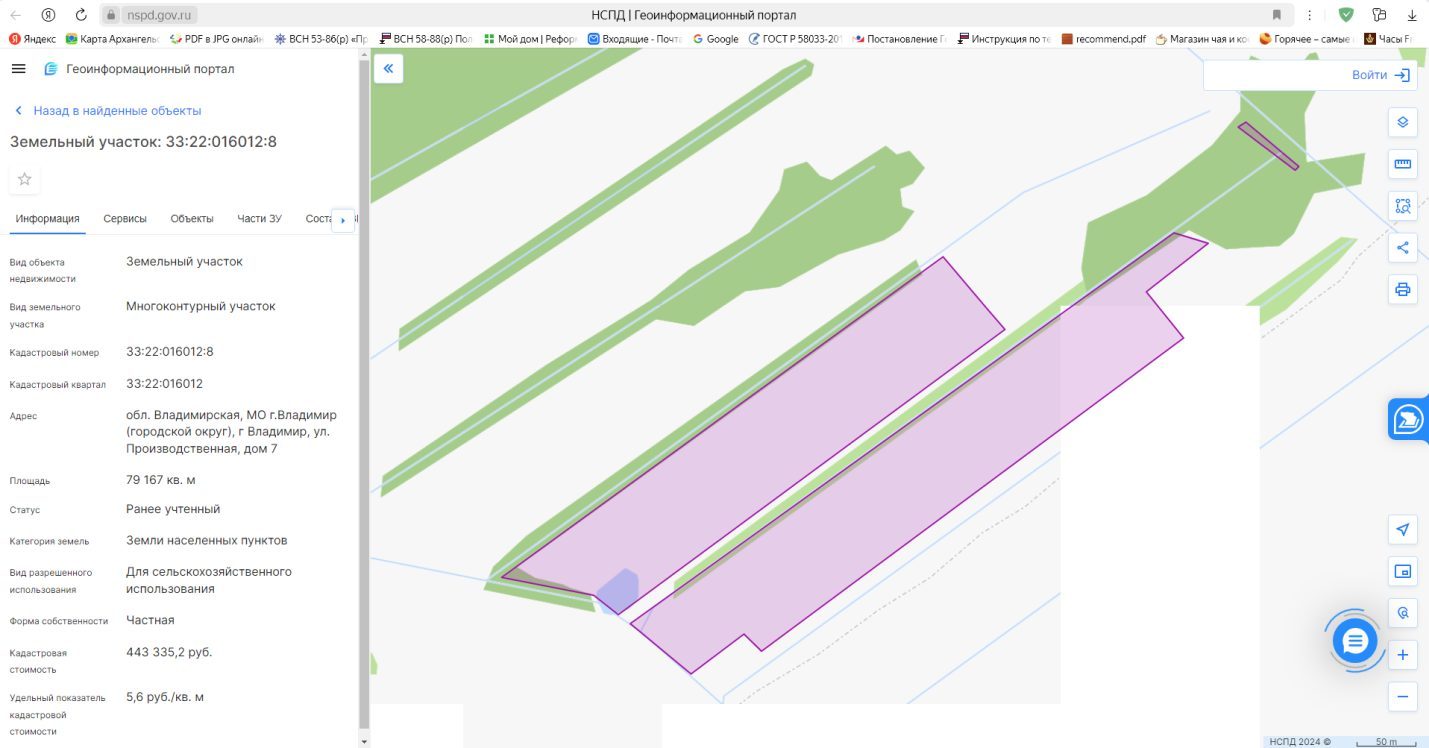1429x748 pixels.
Task: Select the area value 79 167 кв. м
Action: click(x=160, y=480)
